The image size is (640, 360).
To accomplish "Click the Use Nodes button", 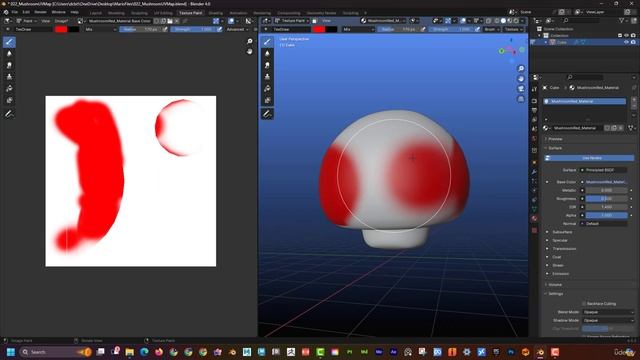I will pyautogui.click(x=589, y=158).
